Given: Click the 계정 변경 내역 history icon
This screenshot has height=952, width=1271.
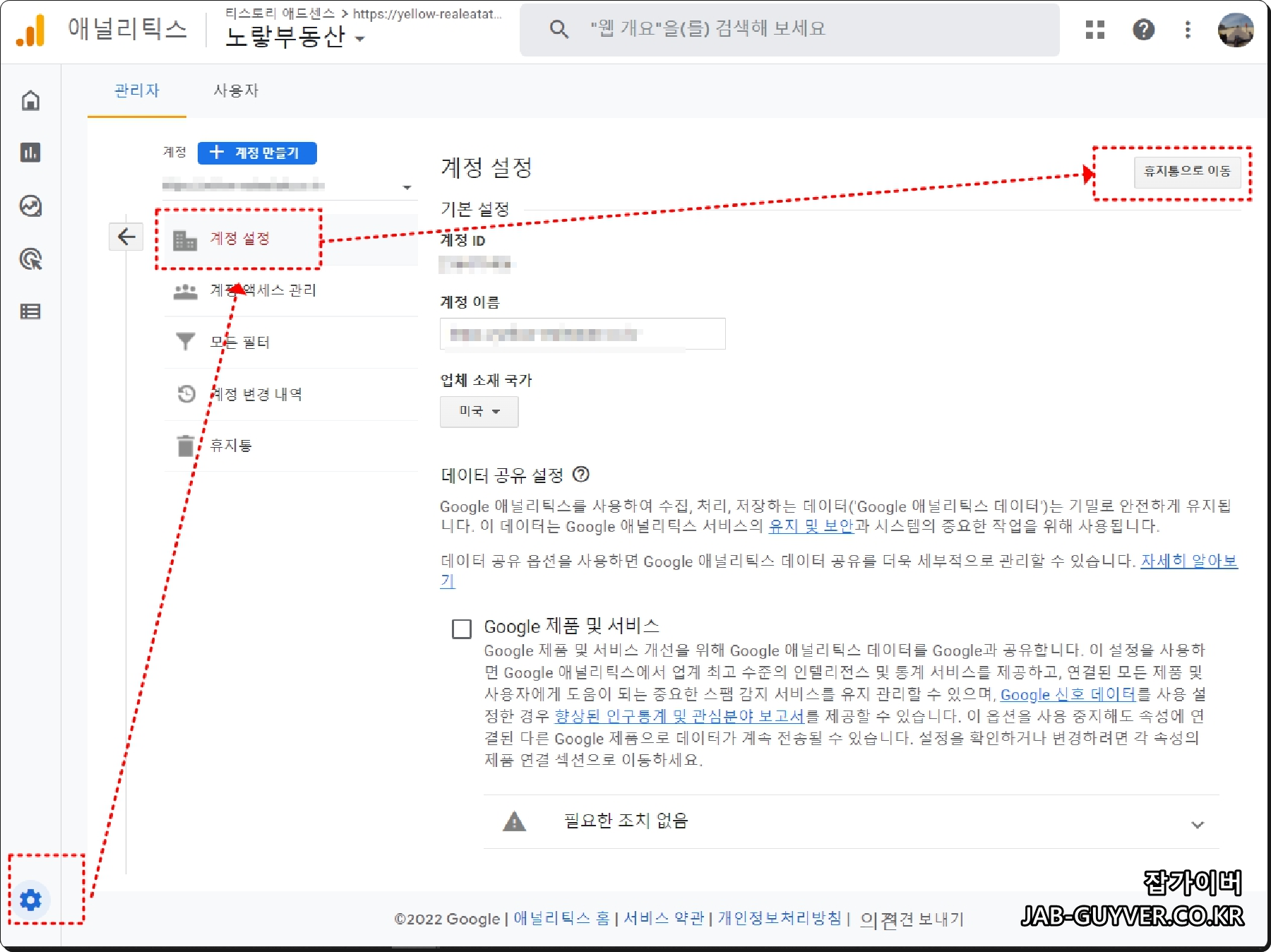Looking at the screenshot, I should 186,393.
